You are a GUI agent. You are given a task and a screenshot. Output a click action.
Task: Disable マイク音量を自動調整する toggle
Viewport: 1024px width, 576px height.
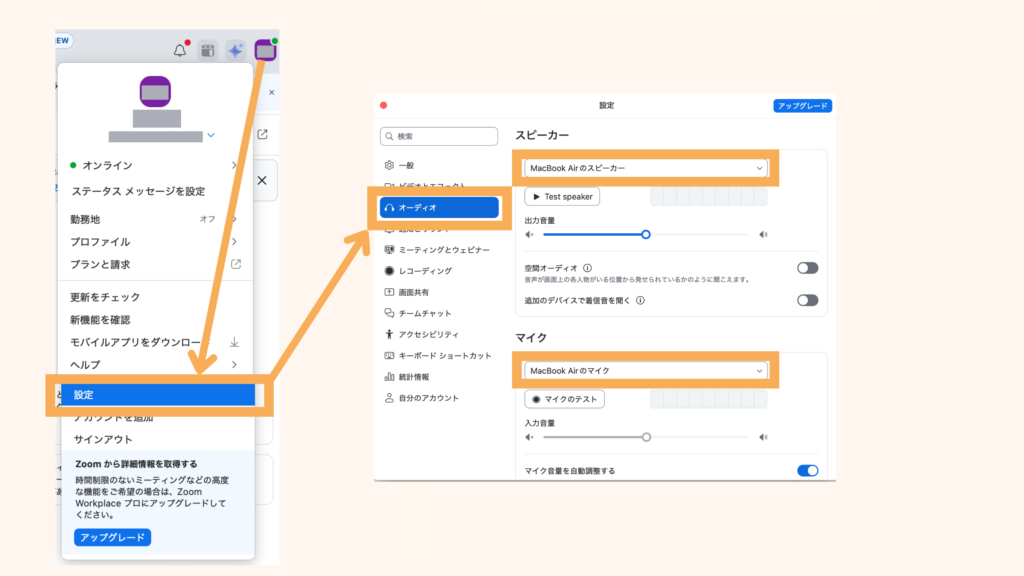pyautogui.click(x=808, y=468)
